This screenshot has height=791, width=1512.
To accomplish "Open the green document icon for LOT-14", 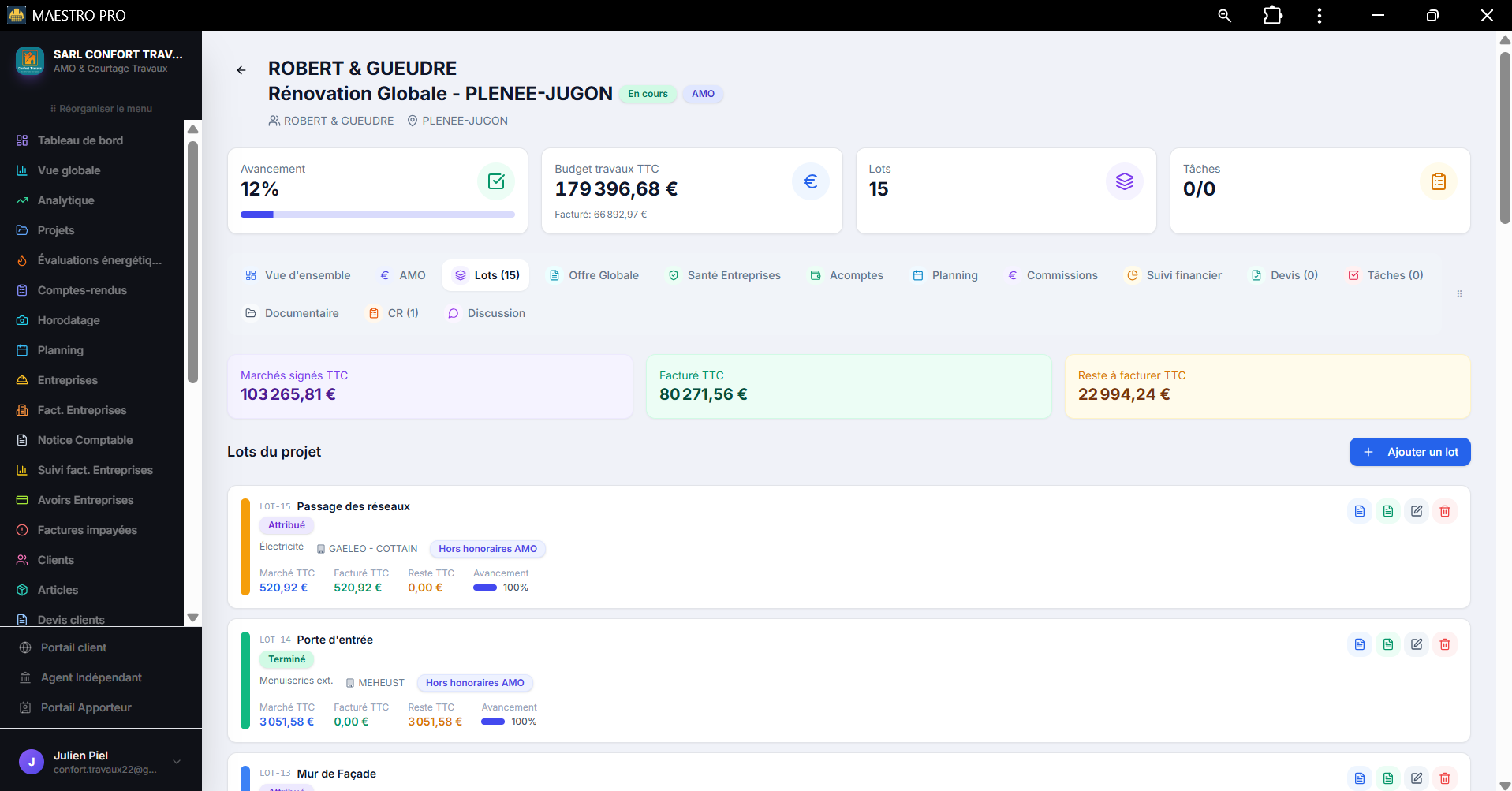I will pos(1388,644).
